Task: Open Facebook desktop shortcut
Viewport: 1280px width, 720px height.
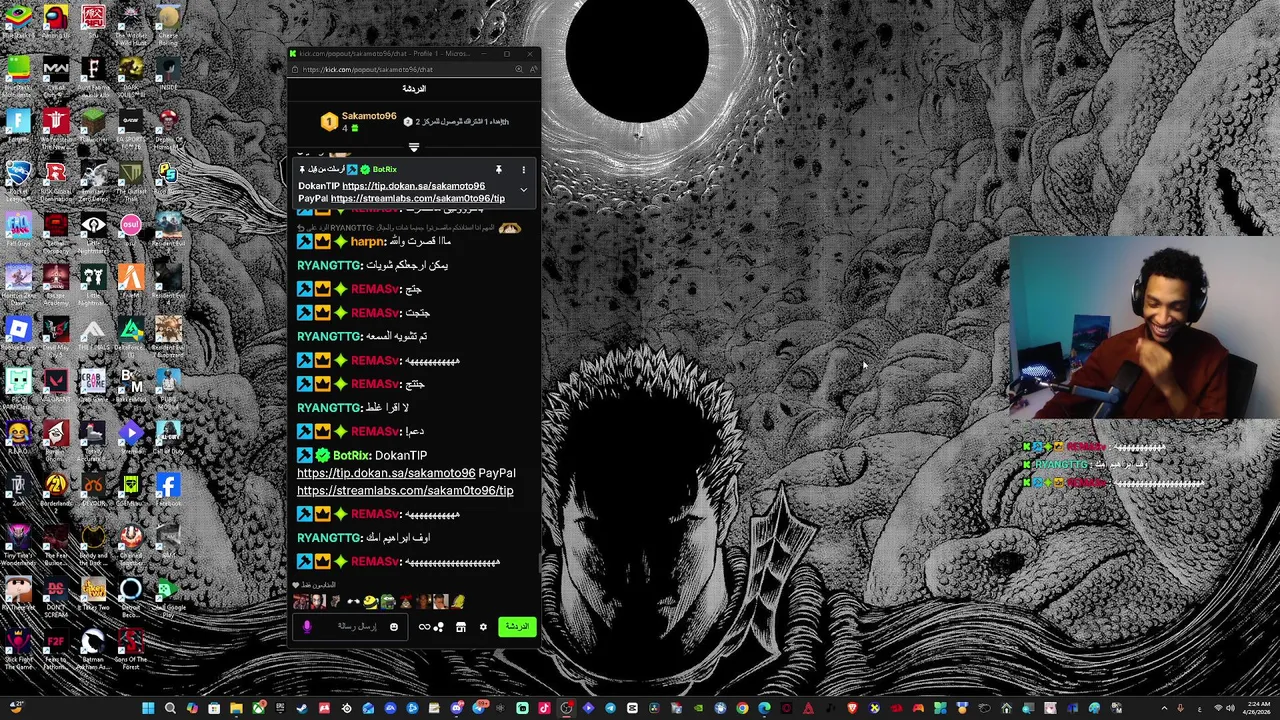Action: click(x=168, y=491)
